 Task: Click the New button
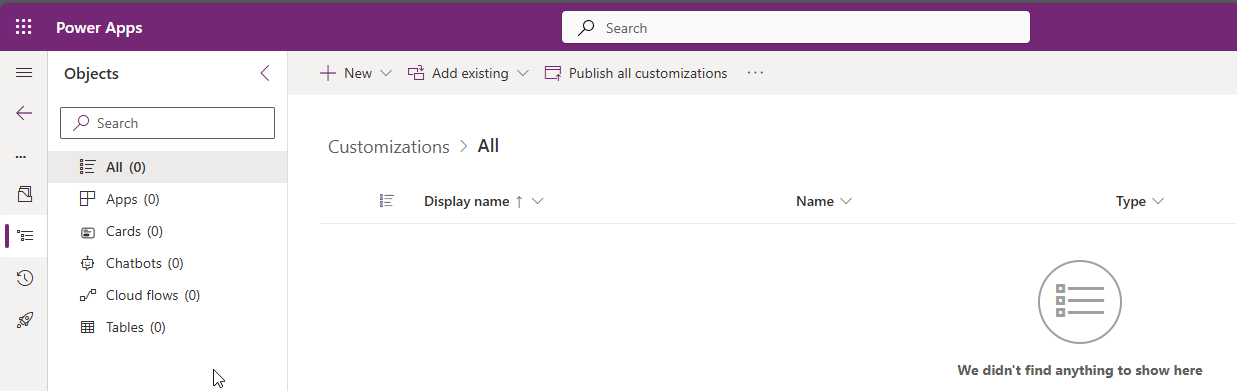click(345, 73)
